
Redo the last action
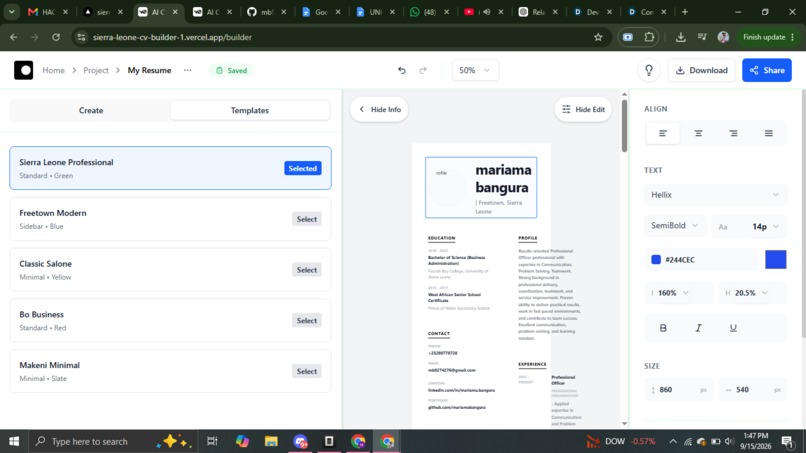pyautogui.click(x=423, y=70)
